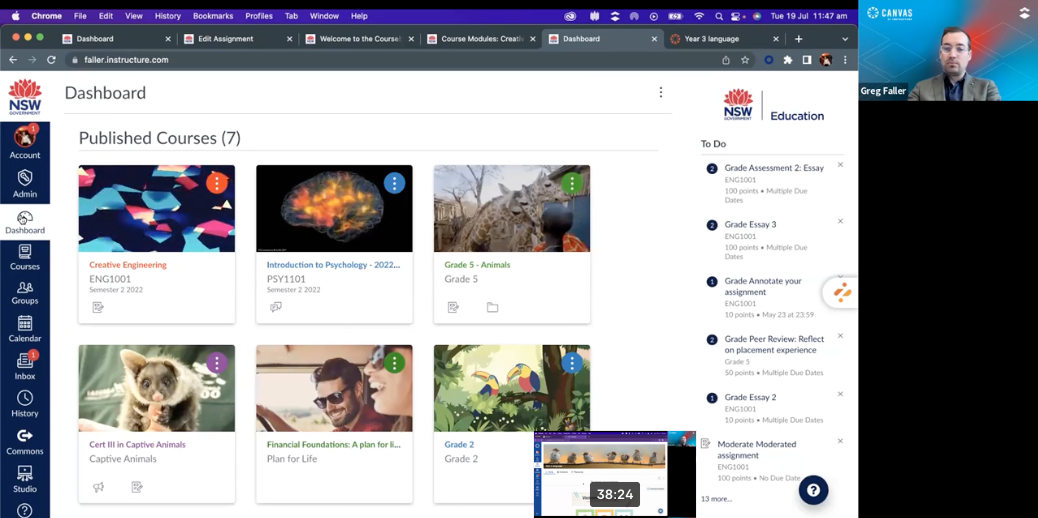Open Chrome side panel icon
The height and width of the screenshot is (518, 1038).
click(x=806, y=60)
